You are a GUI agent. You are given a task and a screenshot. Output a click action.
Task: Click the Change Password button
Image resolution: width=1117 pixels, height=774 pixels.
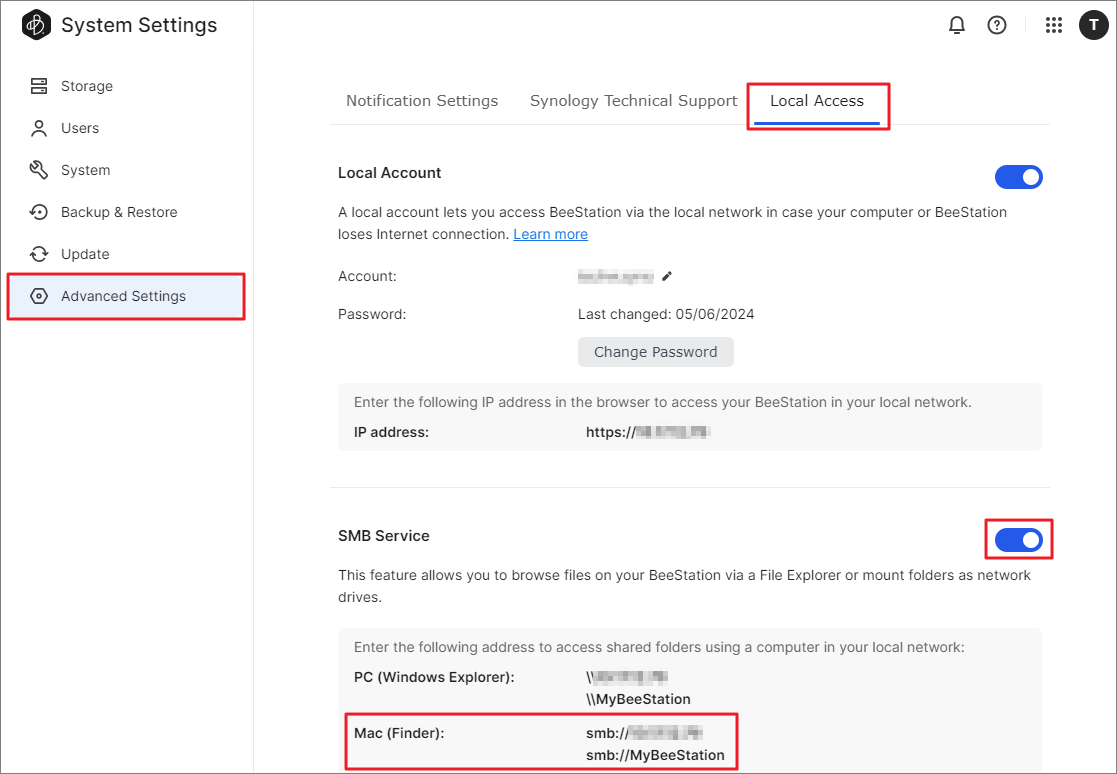click(x=655, y=351)
